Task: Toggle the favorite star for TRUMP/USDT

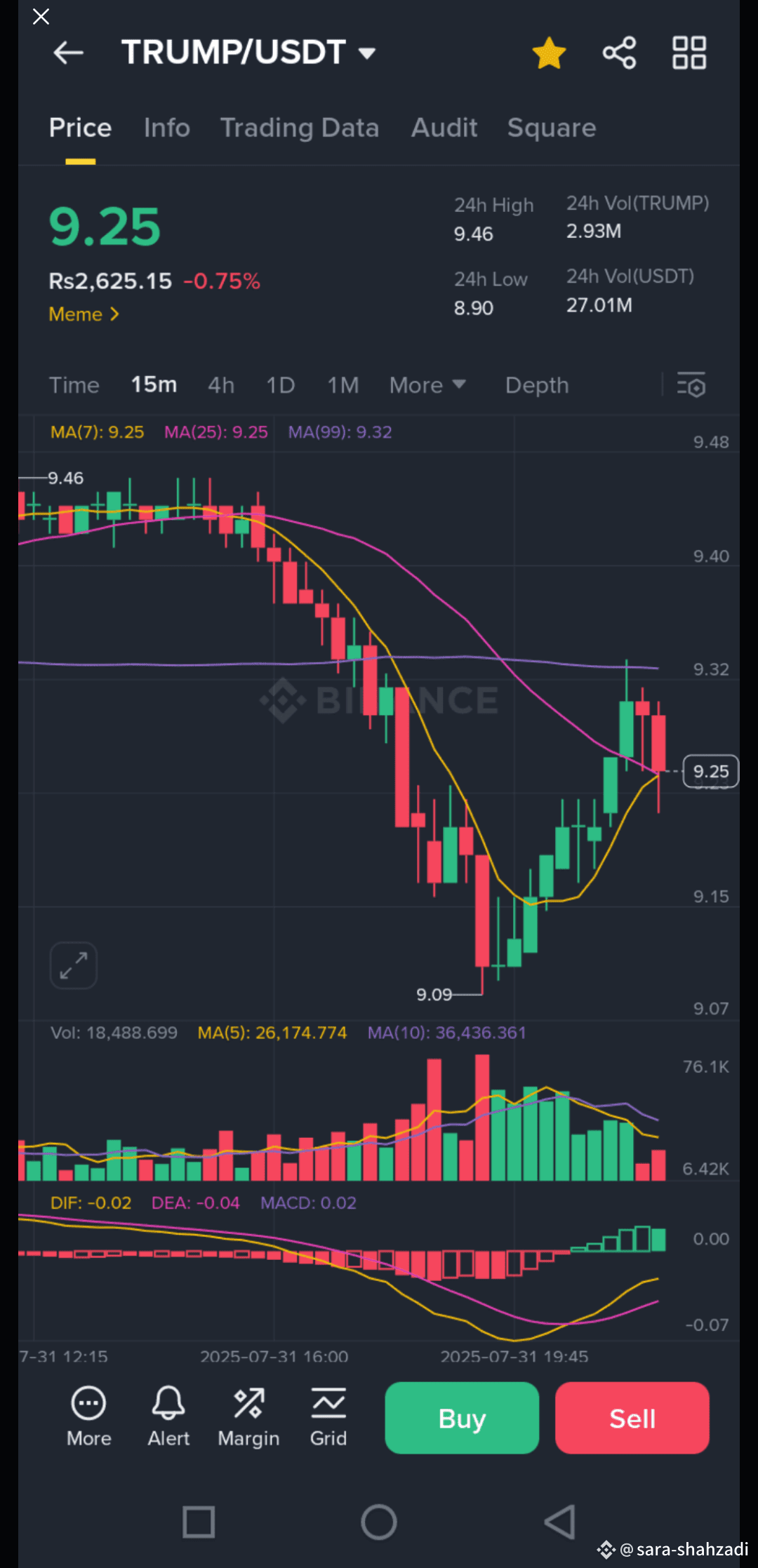Action: click(x=549, y=53)
